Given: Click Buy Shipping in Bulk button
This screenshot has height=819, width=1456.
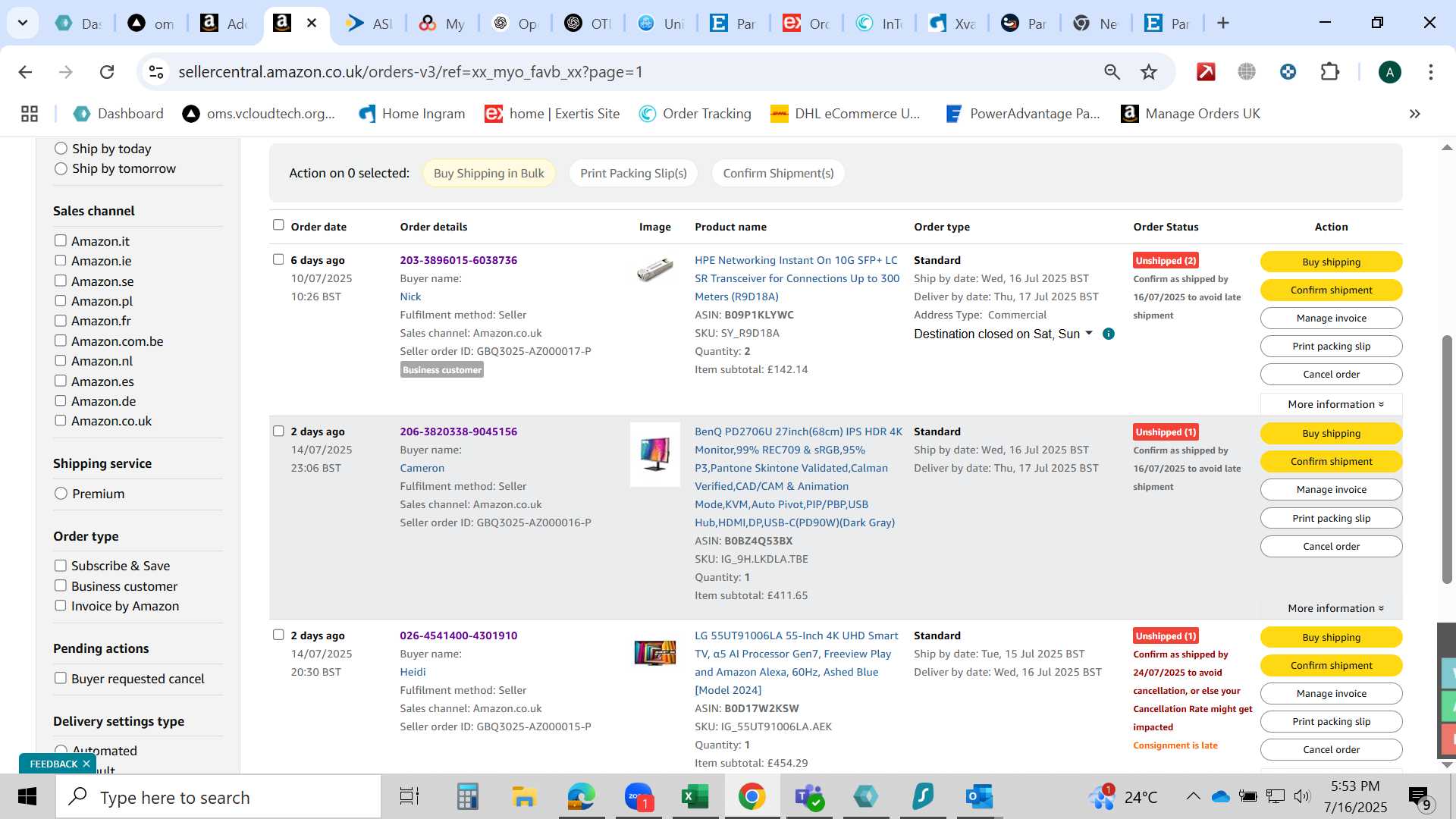Looking at the screenshot, I should pyautogui.click(x=488, y=173).
